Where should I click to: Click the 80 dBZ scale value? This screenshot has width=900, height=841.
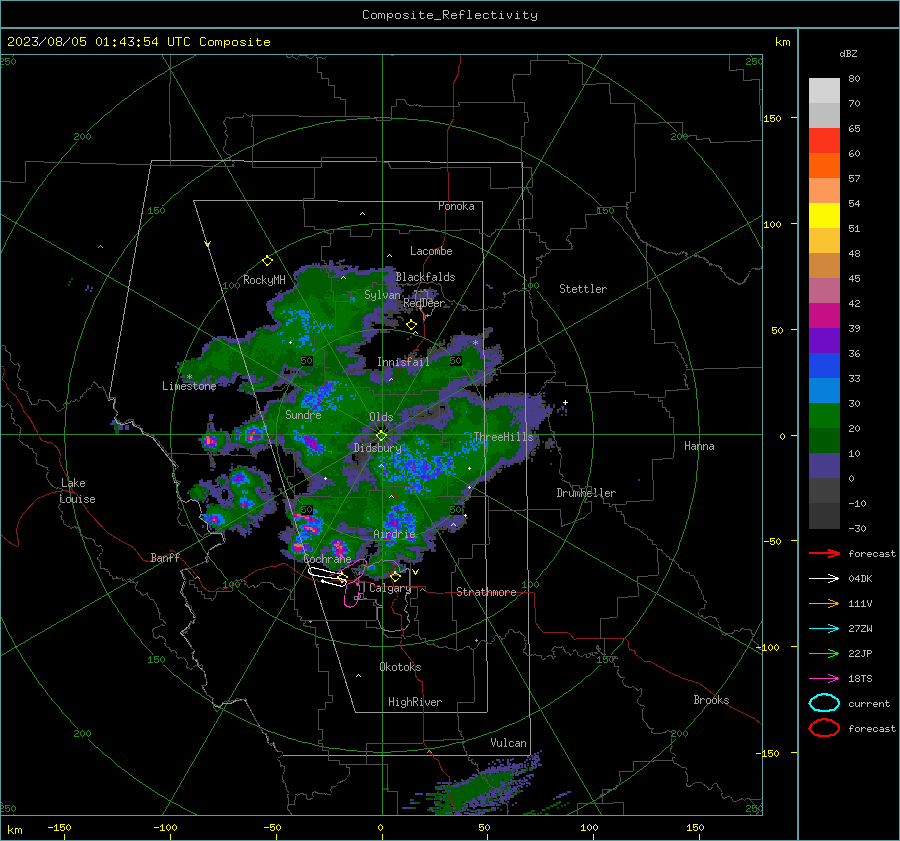coord(854,79)
